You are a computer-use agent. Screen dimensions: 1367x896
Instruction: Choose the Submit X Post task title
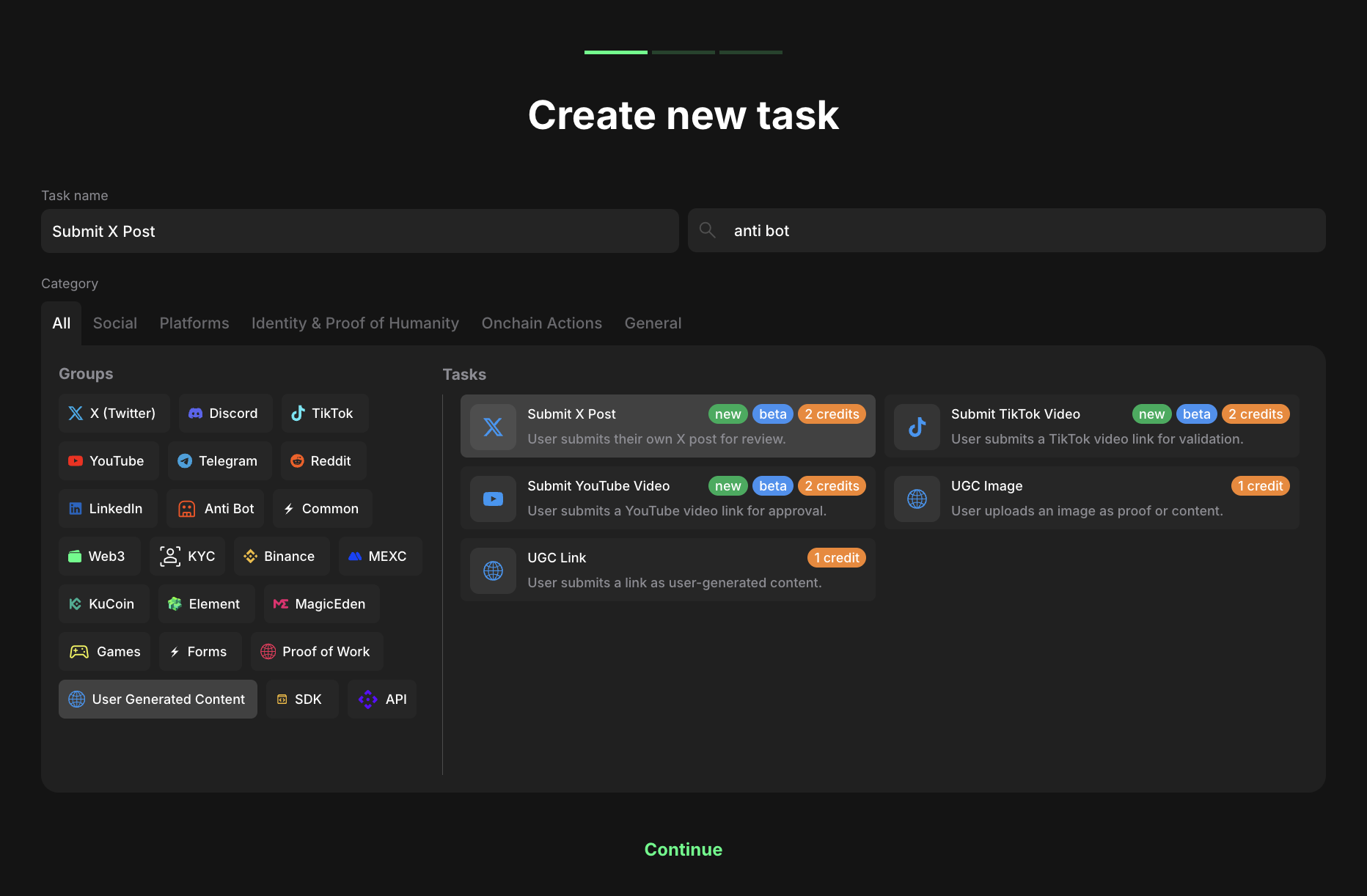[571, 414]
